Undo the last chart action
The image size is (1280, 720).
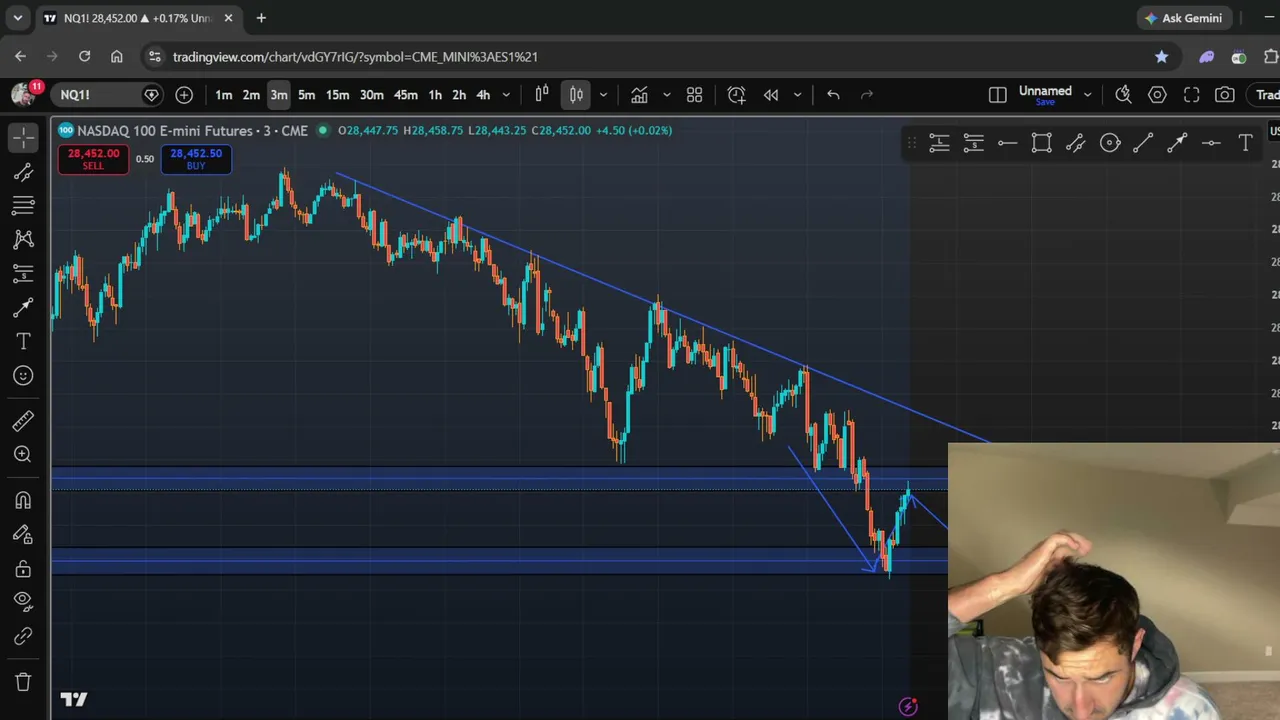(833, 95)
